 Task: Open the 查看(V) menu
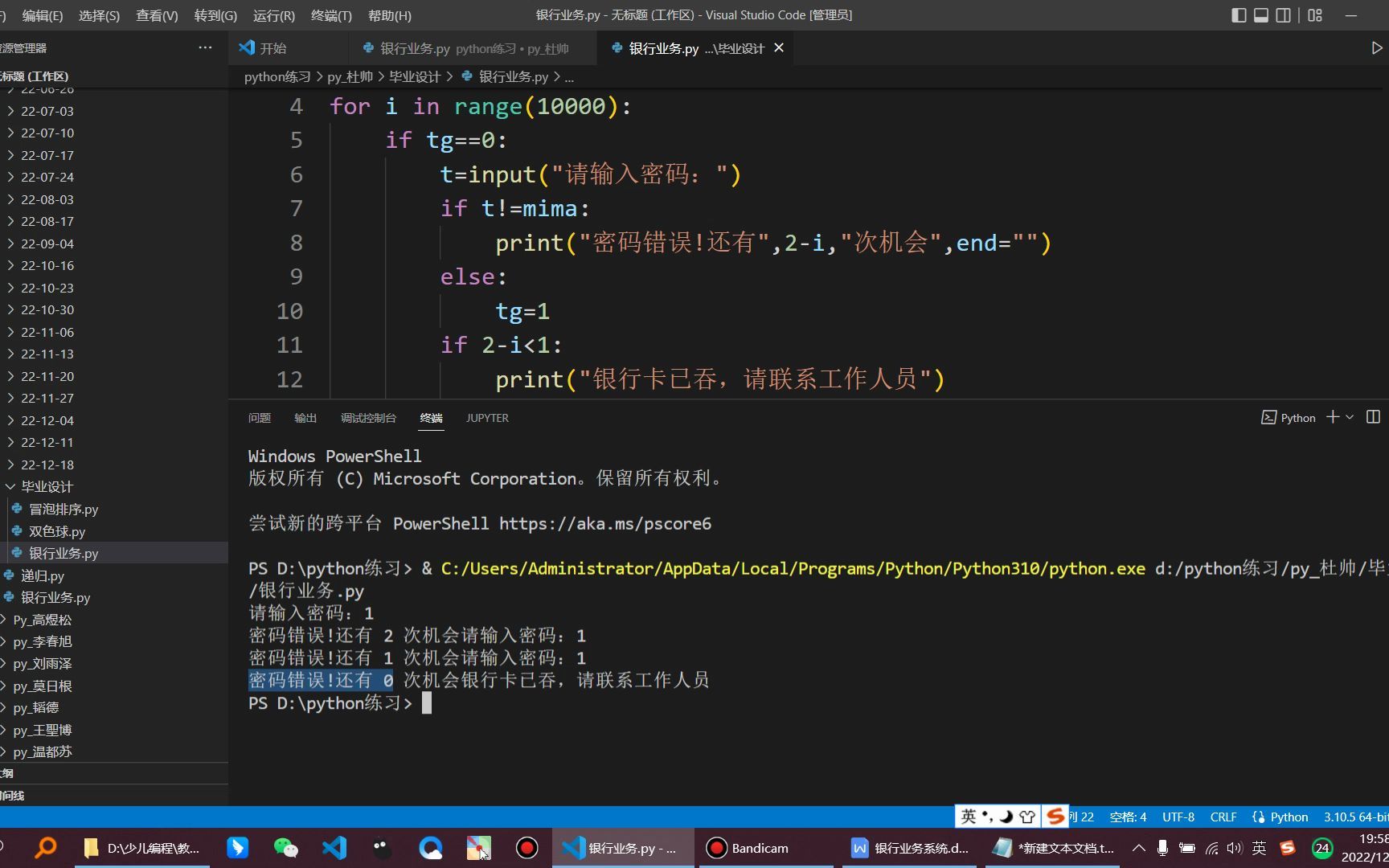click(157, 15)
